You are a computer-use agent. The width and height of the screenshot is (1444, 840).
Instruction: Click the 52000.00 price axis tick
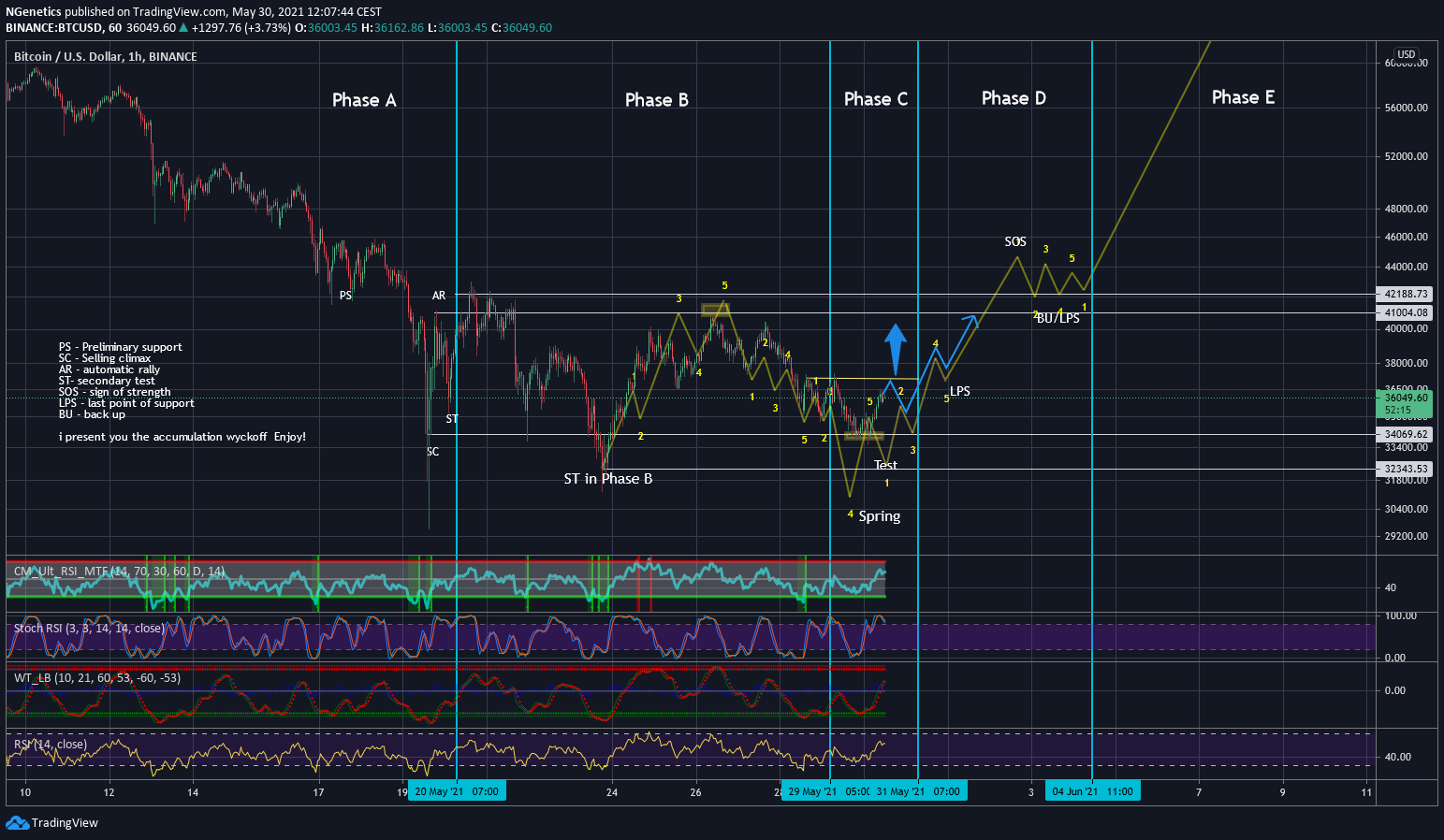click(x=1407, y=156)
